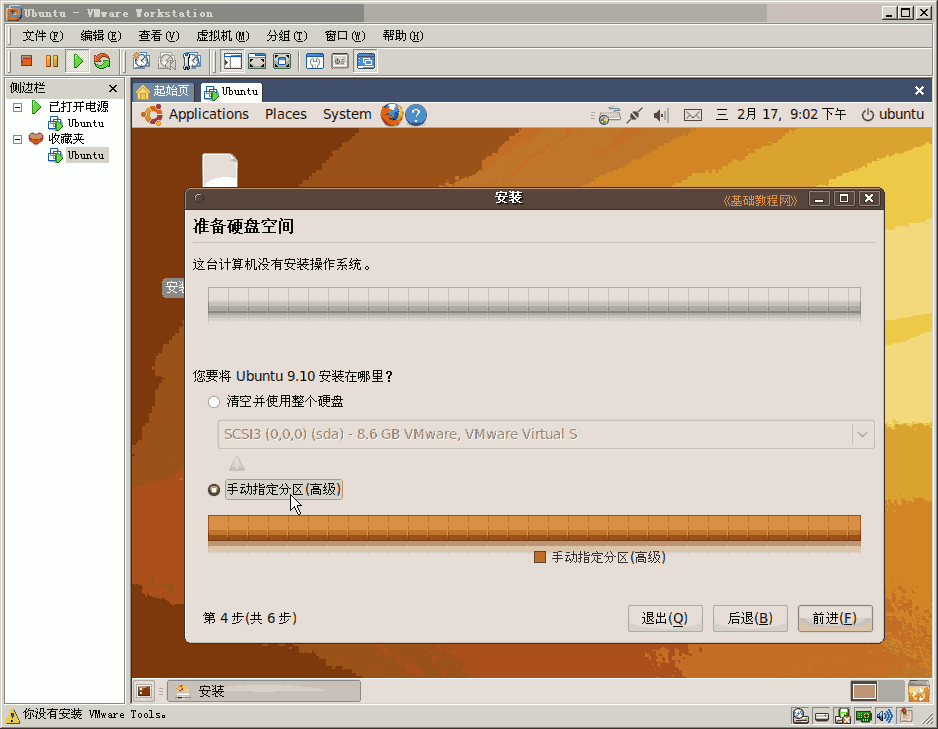Open the 编辑(E) menu
938x729 pixels.
click(101, 36)
